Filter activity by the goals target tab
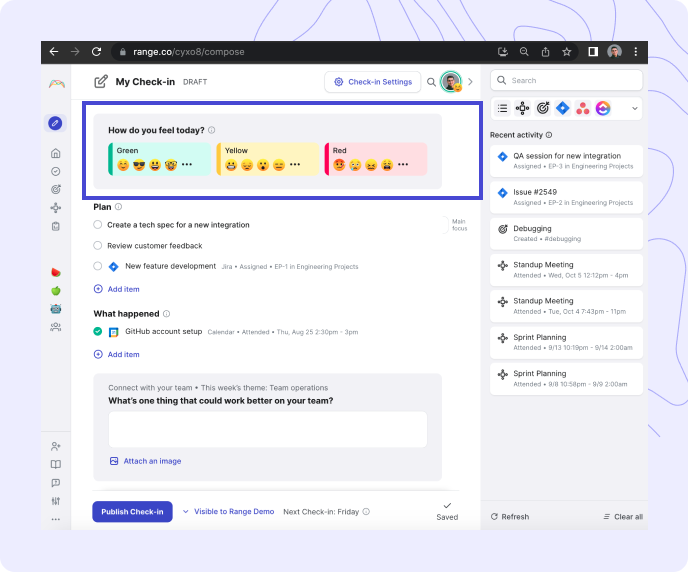This screenshot has height=572, width=688. pos(543,108)
